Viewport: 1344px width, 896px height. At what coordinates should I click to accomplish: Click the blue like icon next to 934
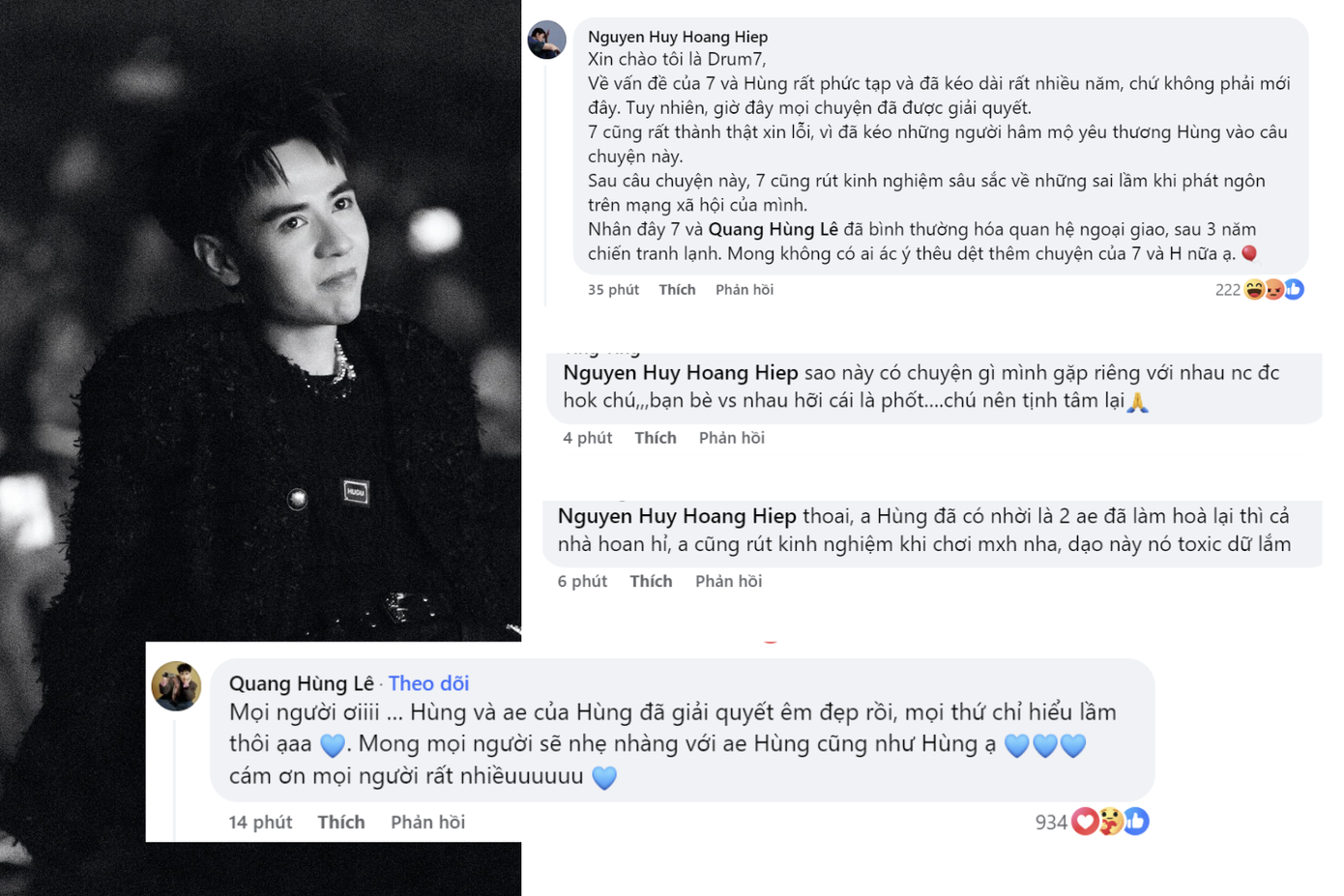1135,821
